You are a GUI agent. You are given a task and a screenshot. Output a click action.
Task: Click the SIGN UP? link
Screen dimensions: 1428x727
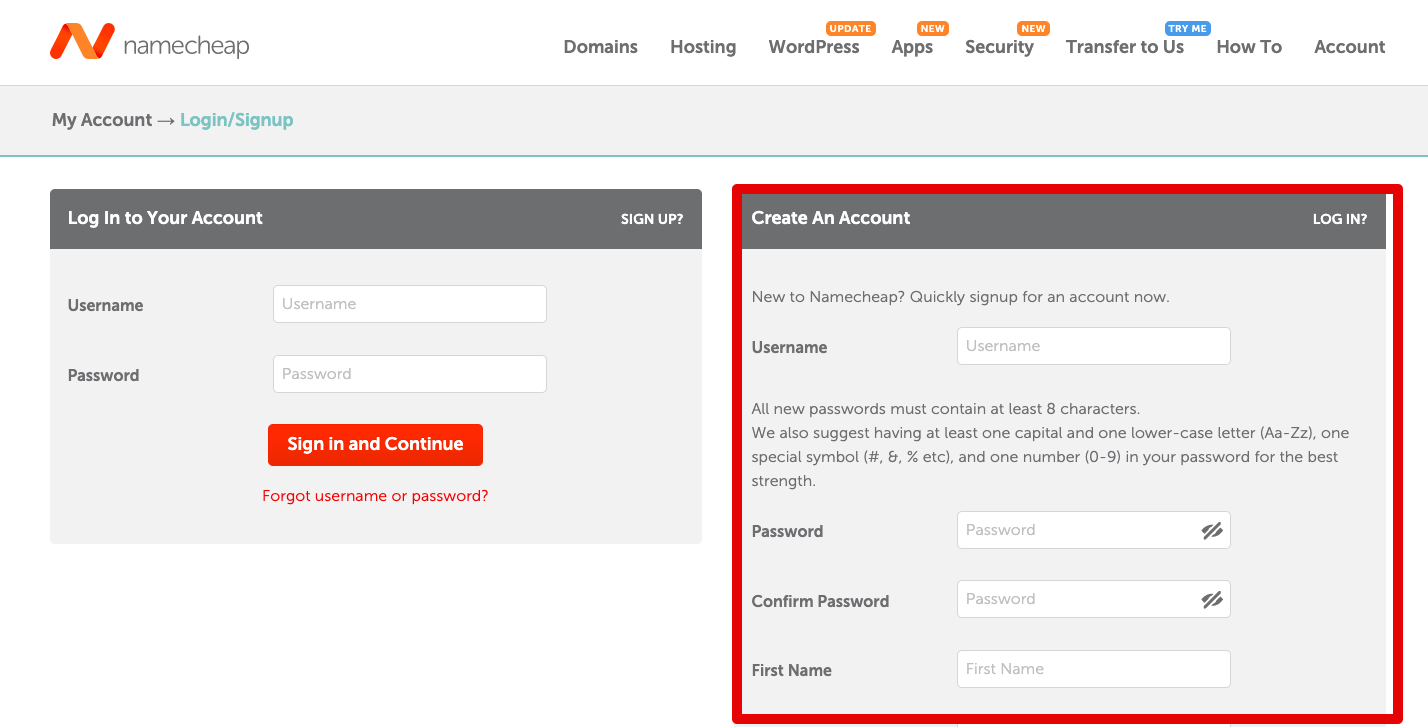coord(652,219)
